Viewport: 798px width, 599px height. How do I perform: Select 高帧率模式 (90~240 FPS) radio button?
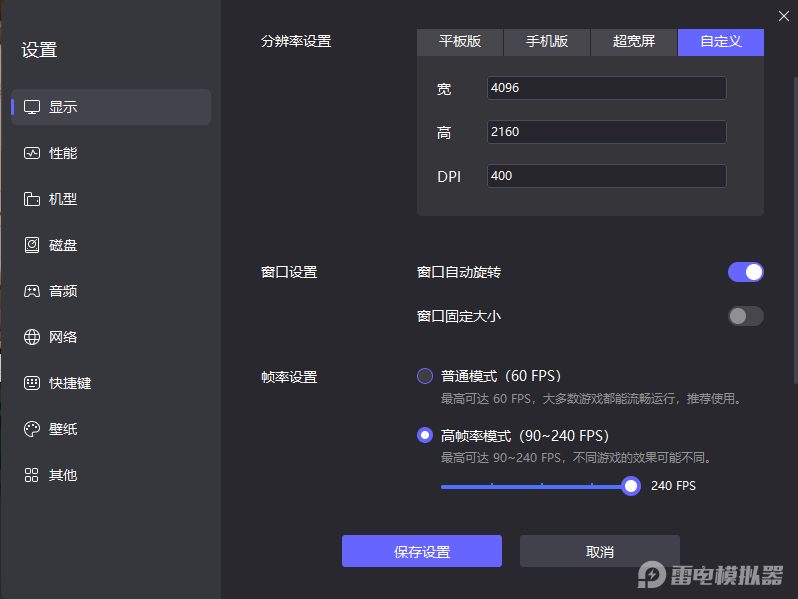[x=425, y=435]
